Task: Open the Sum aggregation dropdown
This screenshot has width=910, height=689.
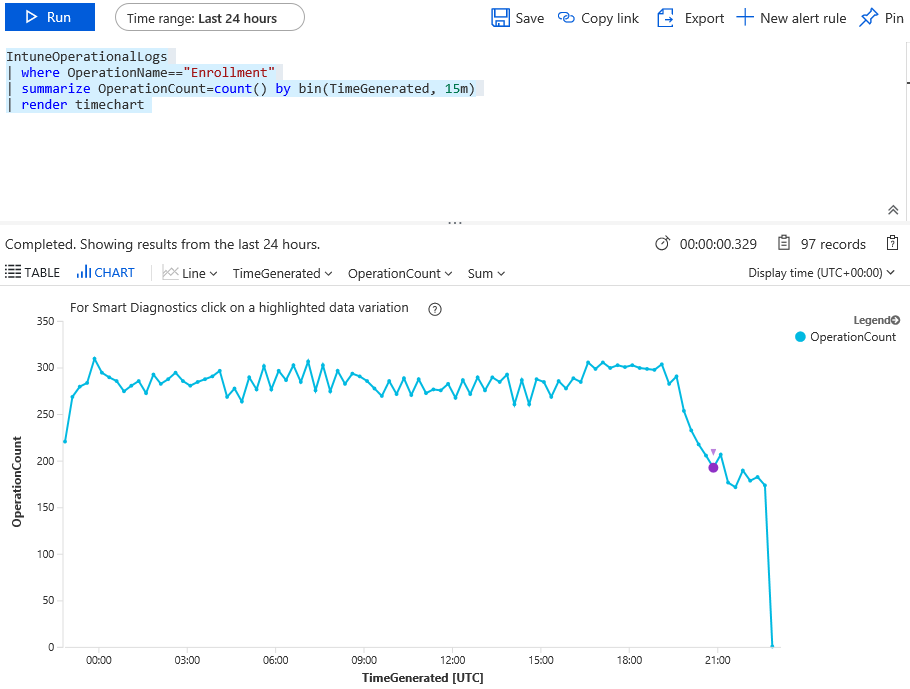Action: (486, 273)
